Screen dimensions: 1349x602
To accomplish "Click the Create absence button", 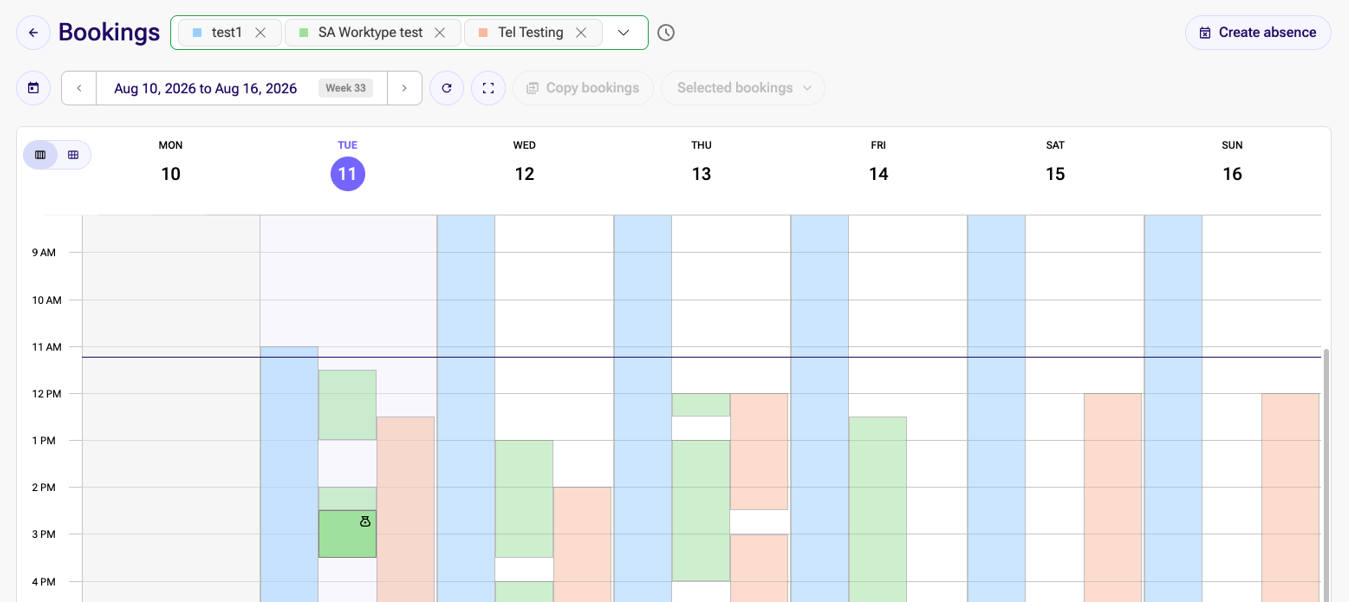I will click(x=1258, y=33).
